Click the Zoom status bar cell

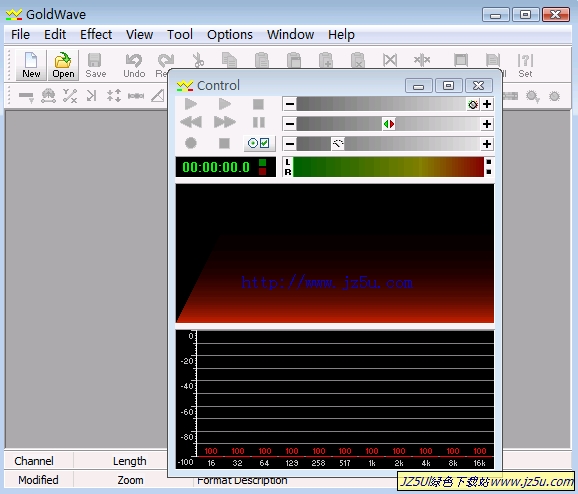pos(130,480)
